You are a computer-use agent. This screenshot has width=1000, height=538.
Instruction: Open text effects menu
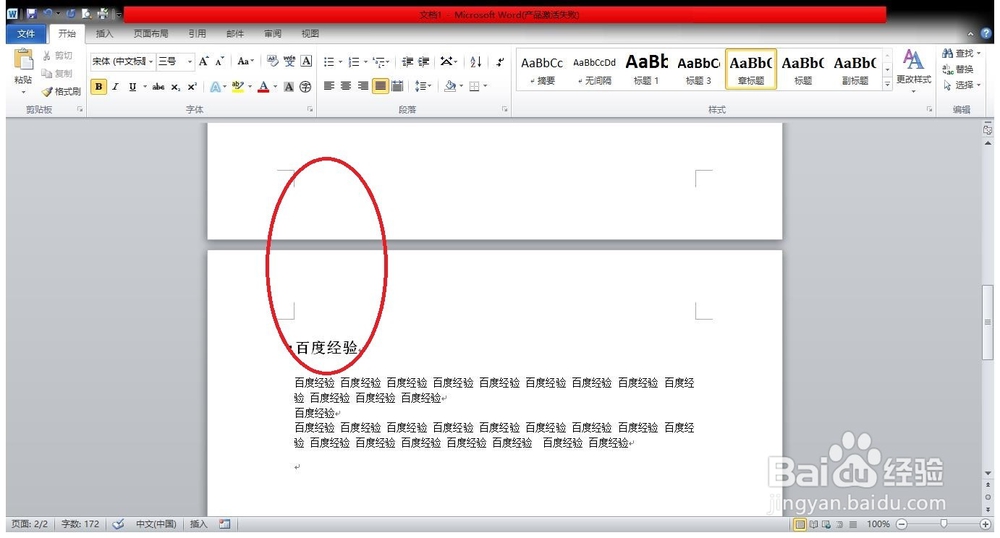point(217,87)
